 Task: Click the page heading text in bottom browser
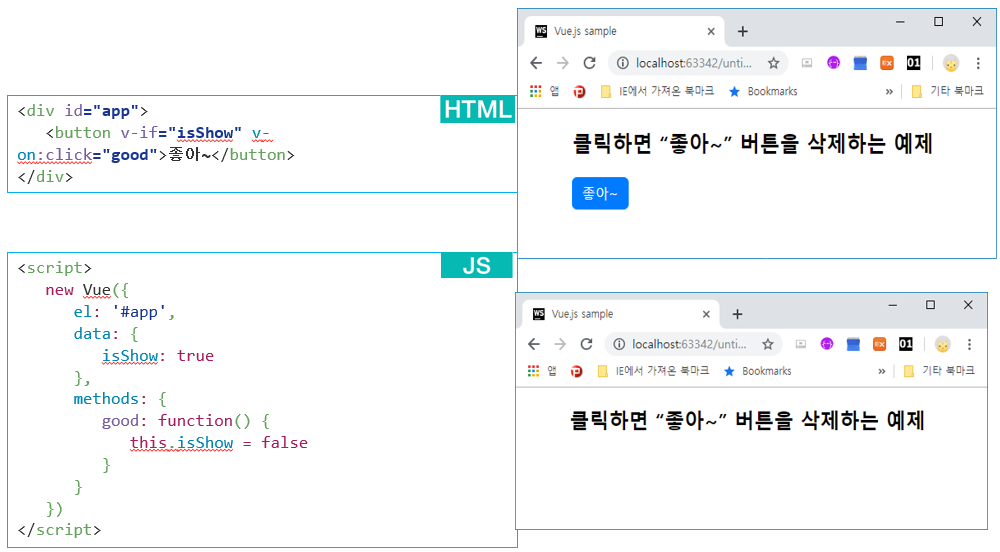(x=747, y=421)
